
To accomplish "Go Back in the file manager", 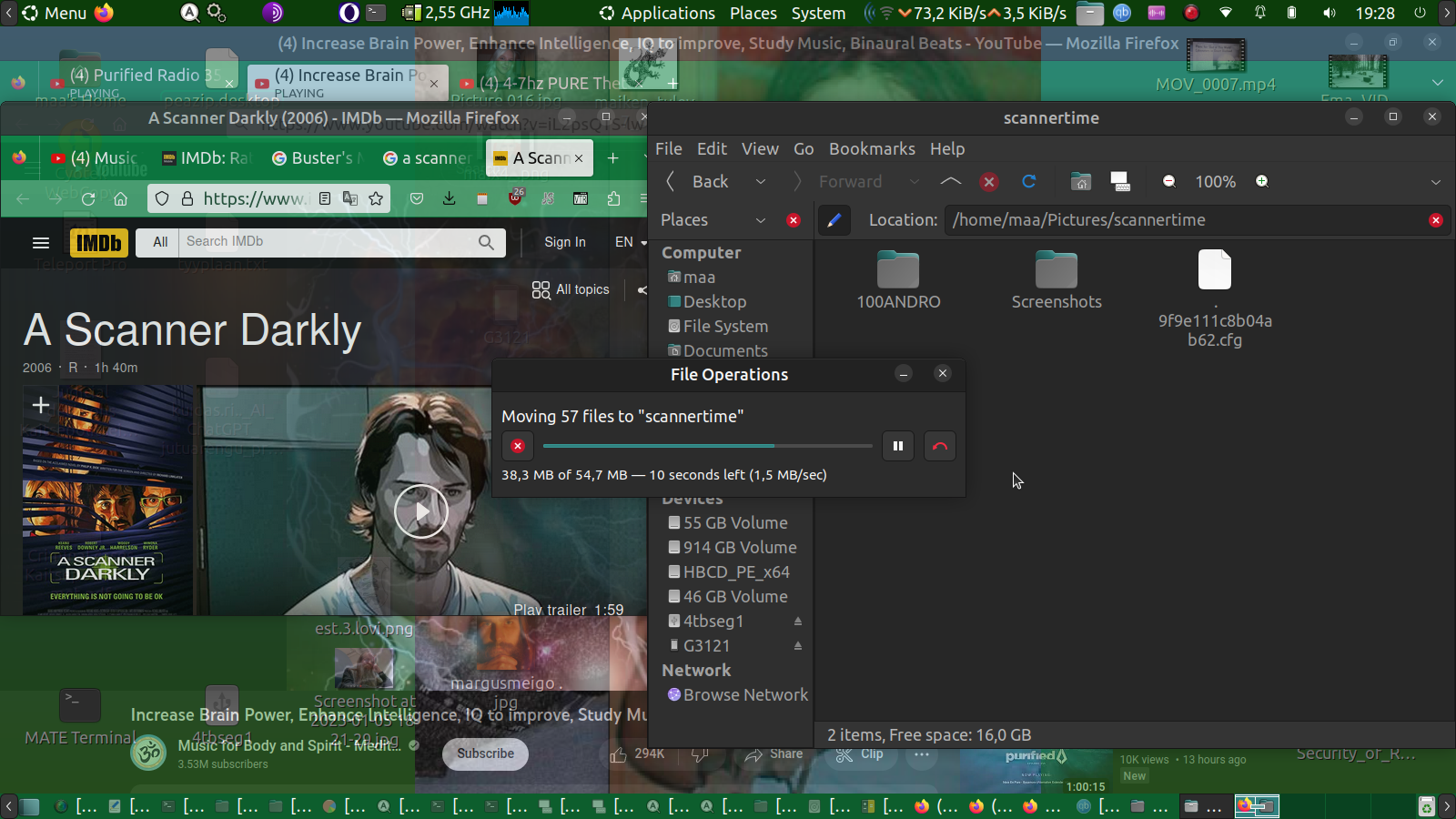I will pyautogui.click(x=697, y=182).
